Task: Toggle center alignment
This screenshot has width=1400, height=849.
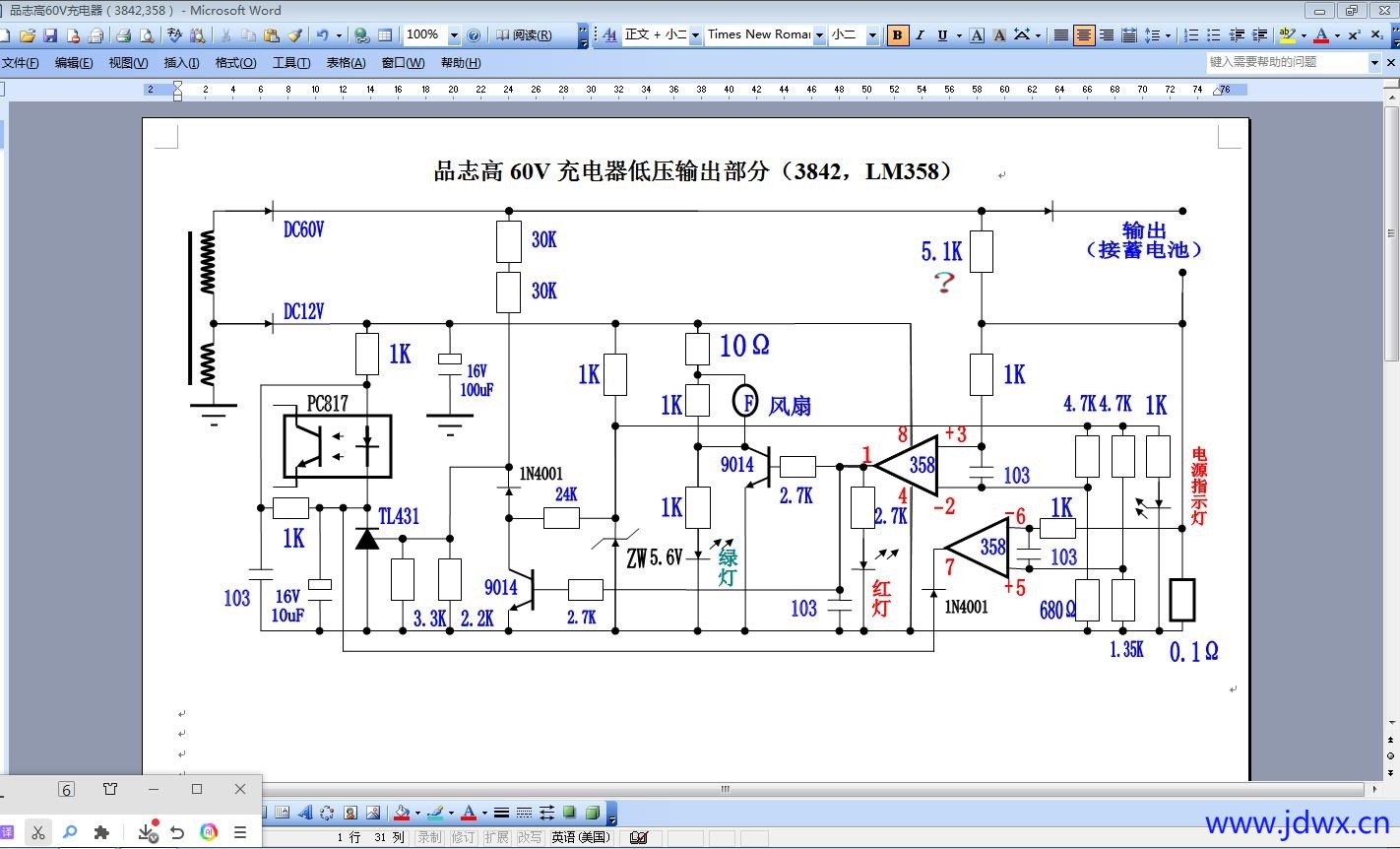Action: tap(1083, 35)
